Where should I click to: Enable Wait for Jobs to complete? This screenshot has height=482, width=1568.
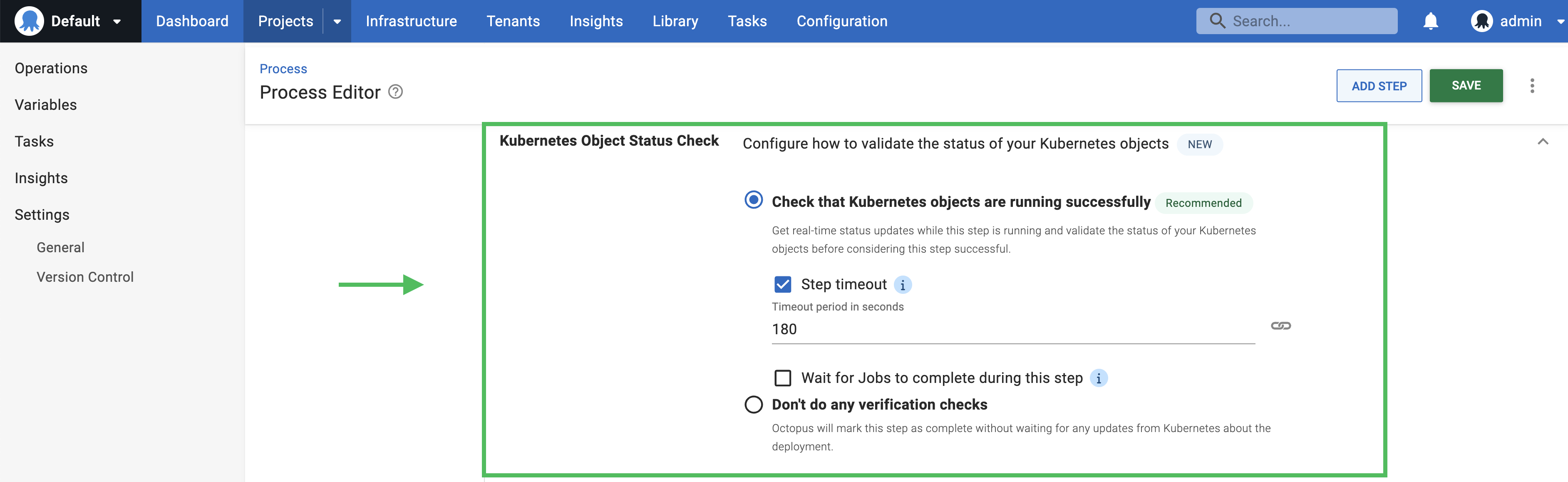pos(782,378)
